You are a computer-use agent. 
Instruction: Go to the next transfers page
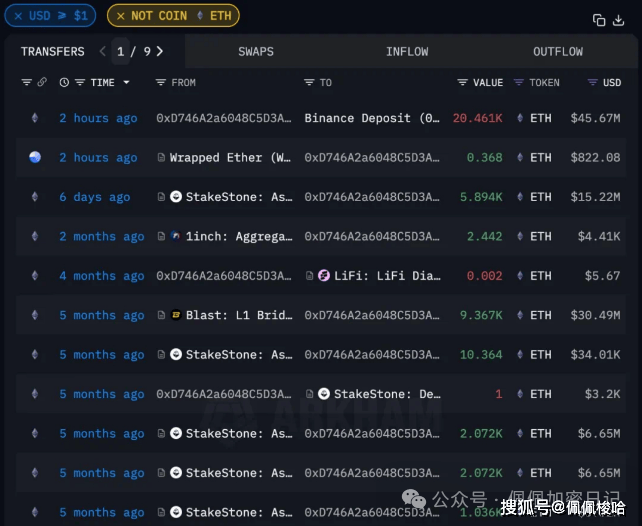click(160, 51)
